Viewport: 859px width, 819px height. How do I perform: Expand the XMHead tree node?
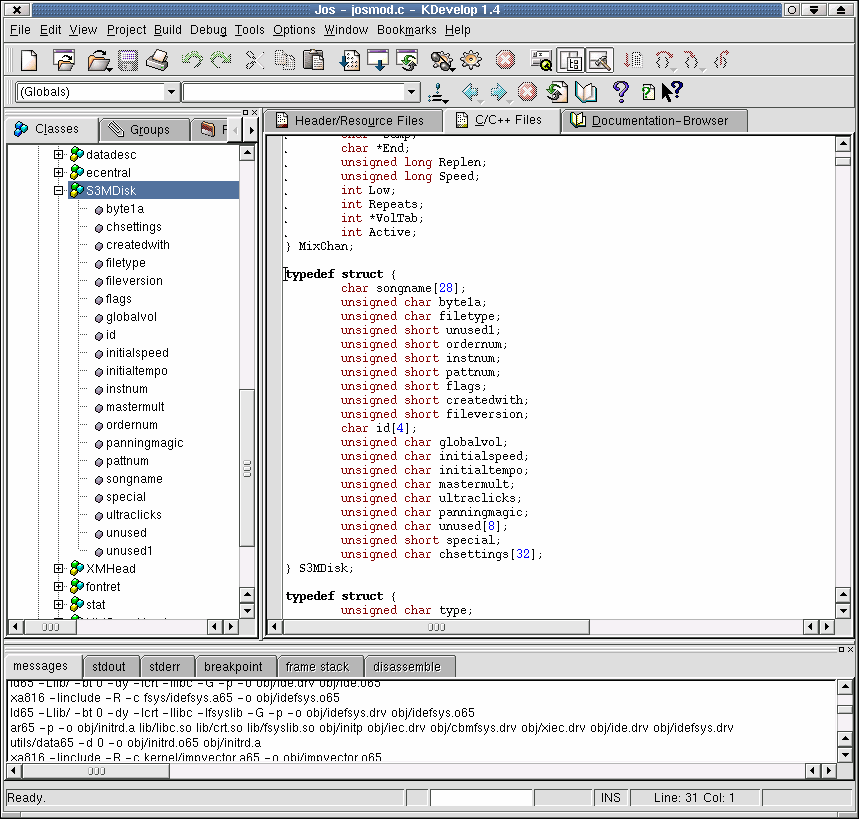pyautogui.click(x=59, y=569)
